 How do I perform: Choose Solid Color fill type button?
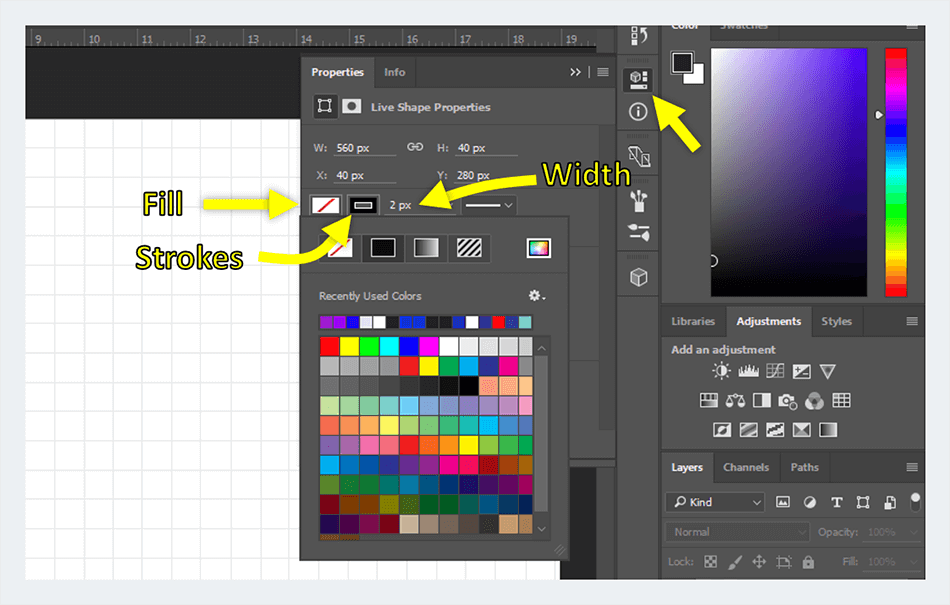[x=383, y=248]
